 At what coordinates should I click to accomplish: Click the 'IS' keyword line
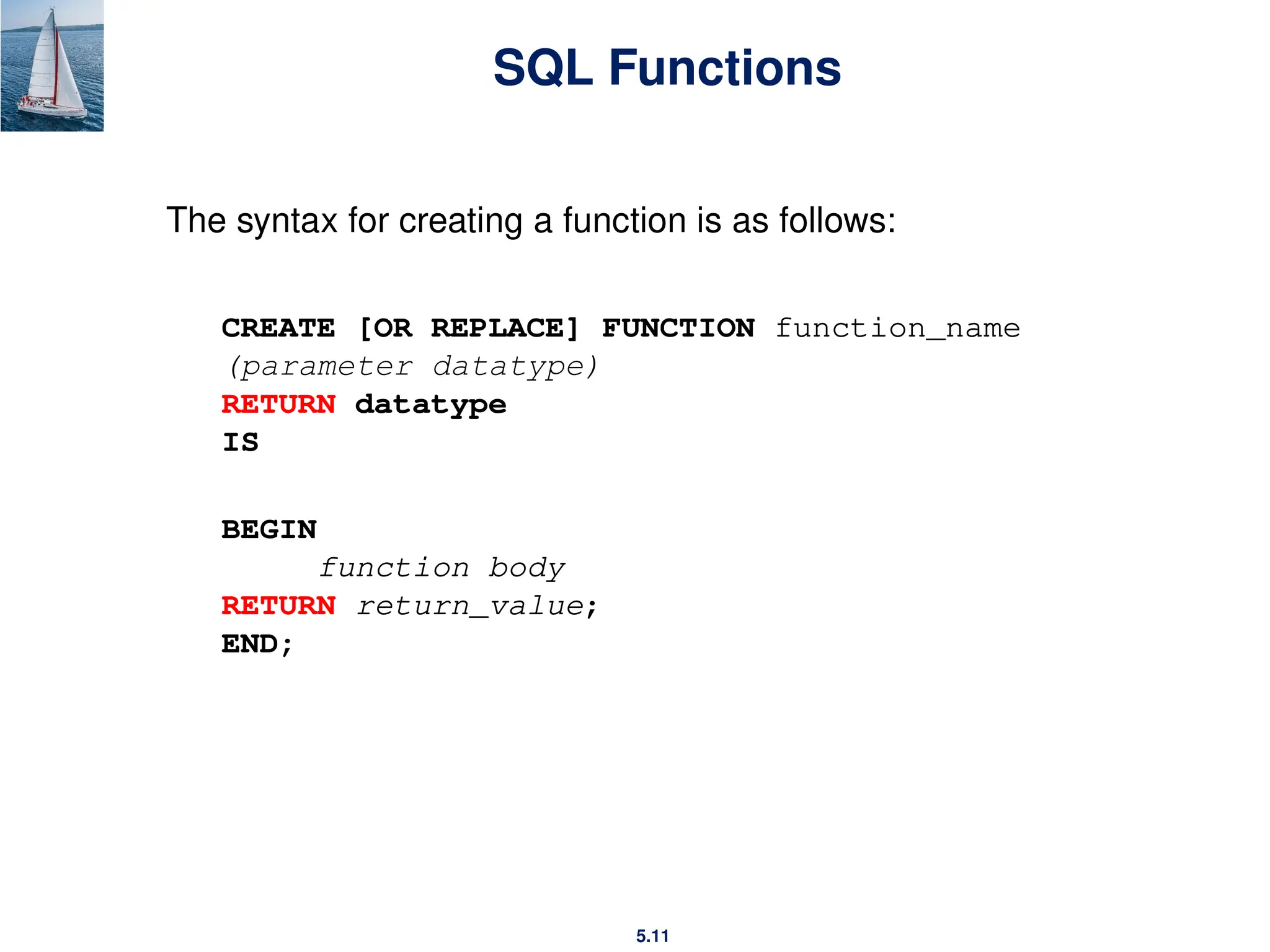[241, 443]
